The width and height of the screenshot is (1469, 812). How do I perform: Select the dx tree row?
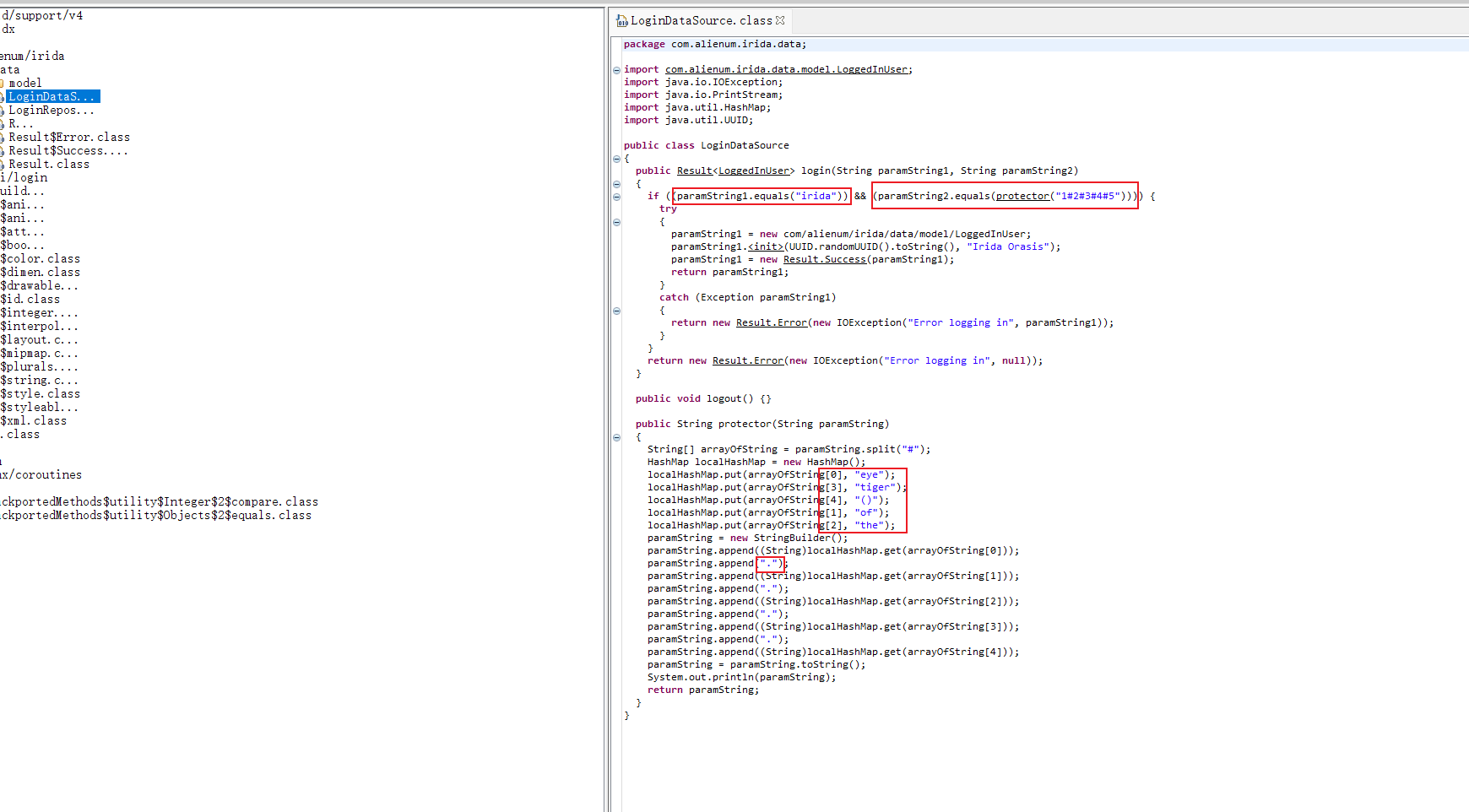pyautogui.click(x=8, y=29)
